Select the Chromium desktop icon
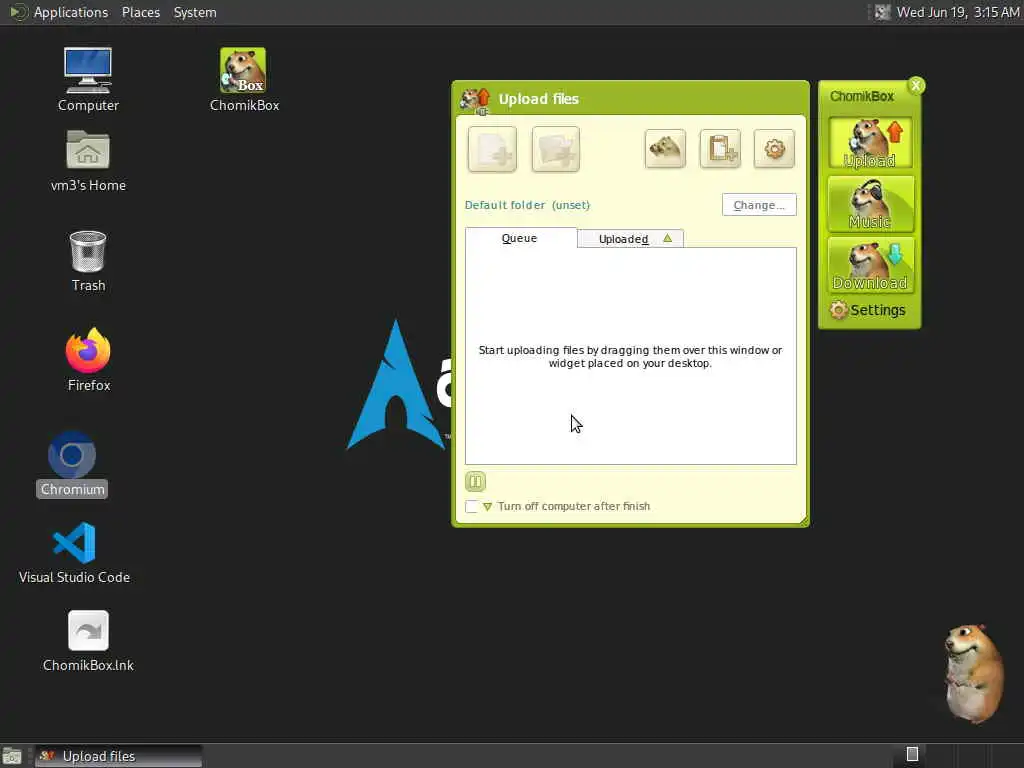 tap(72, 464)
